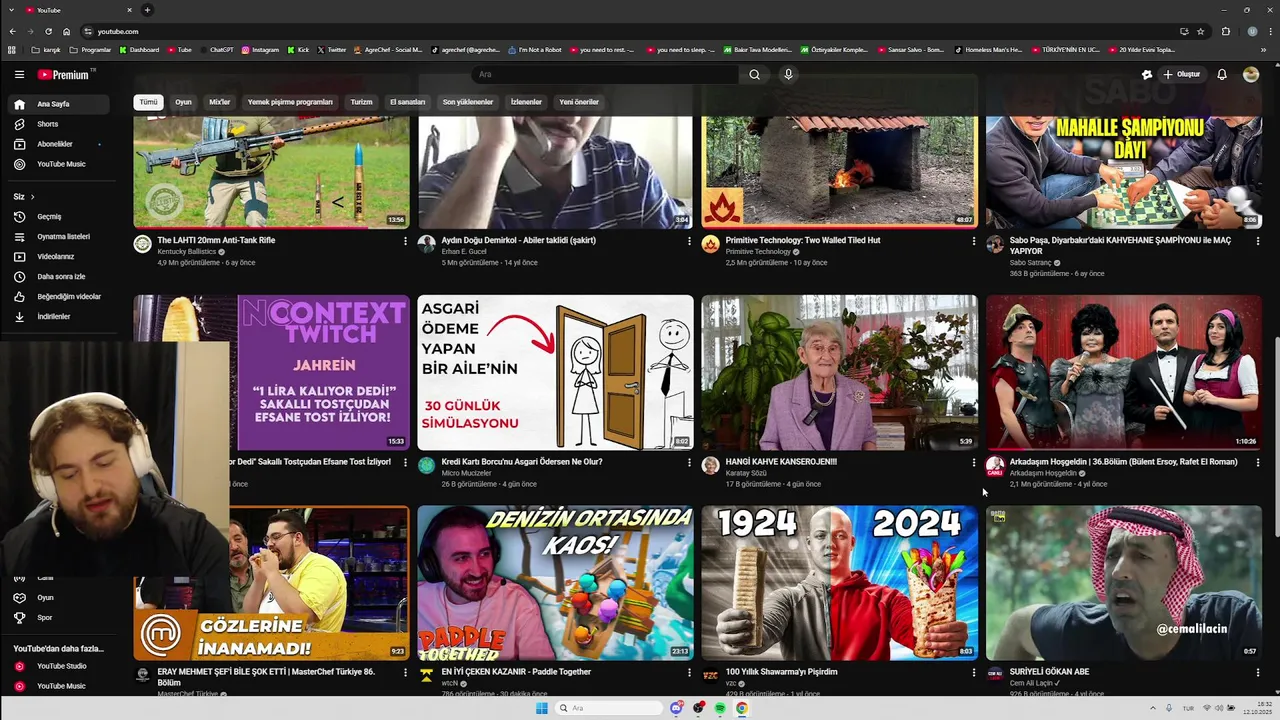This screenshot has width=1280, height=720.
Task: Reload the page in Chrome toolbar
Action: (x=48, y=31)
